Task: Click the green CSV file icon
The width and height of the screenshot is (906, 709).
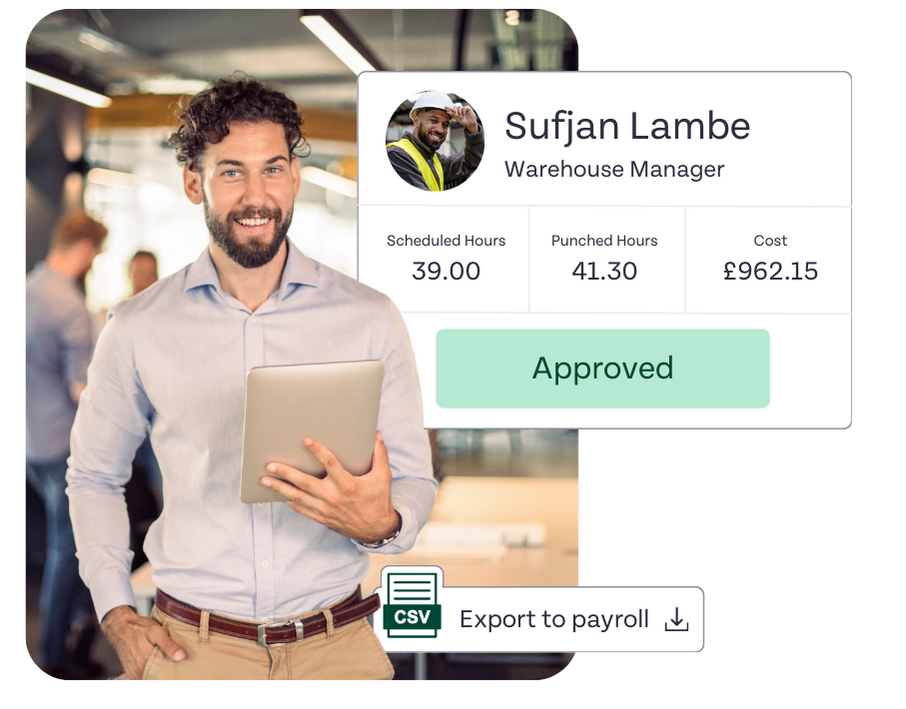Action: [411, 604]
